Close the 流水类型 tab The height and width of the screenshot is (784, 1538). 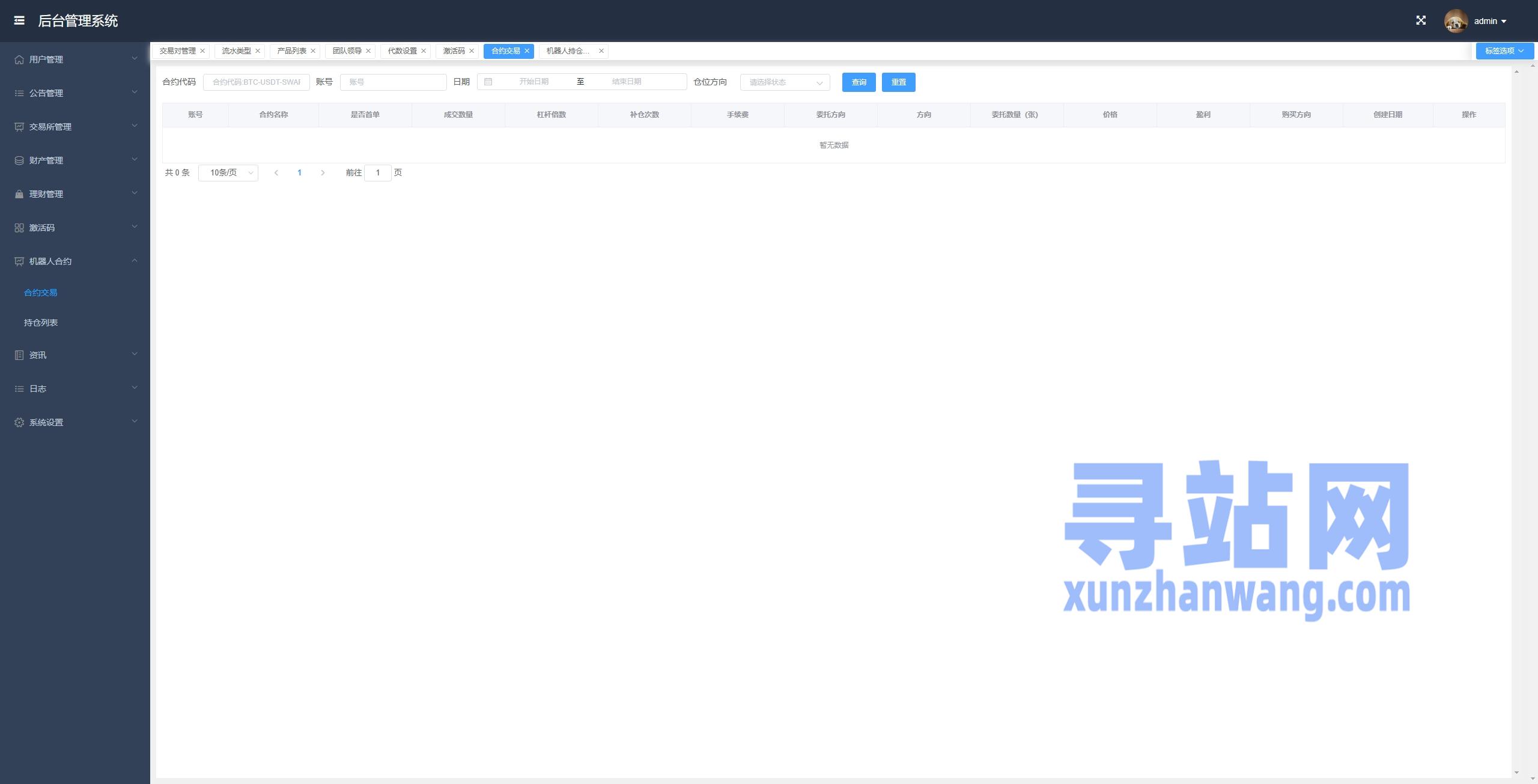click(x=258, y=51)
